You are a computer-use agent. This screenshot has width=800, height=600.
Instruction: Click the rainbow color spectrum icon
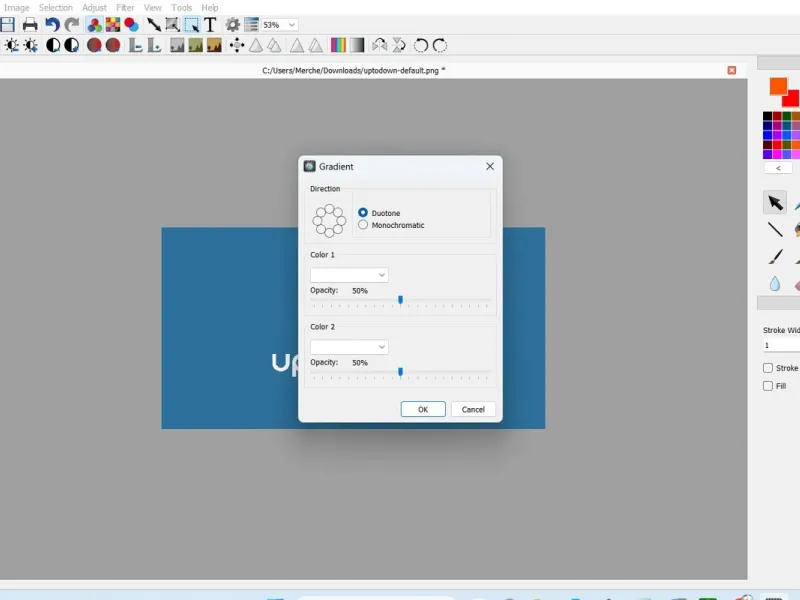pos(338,45)
